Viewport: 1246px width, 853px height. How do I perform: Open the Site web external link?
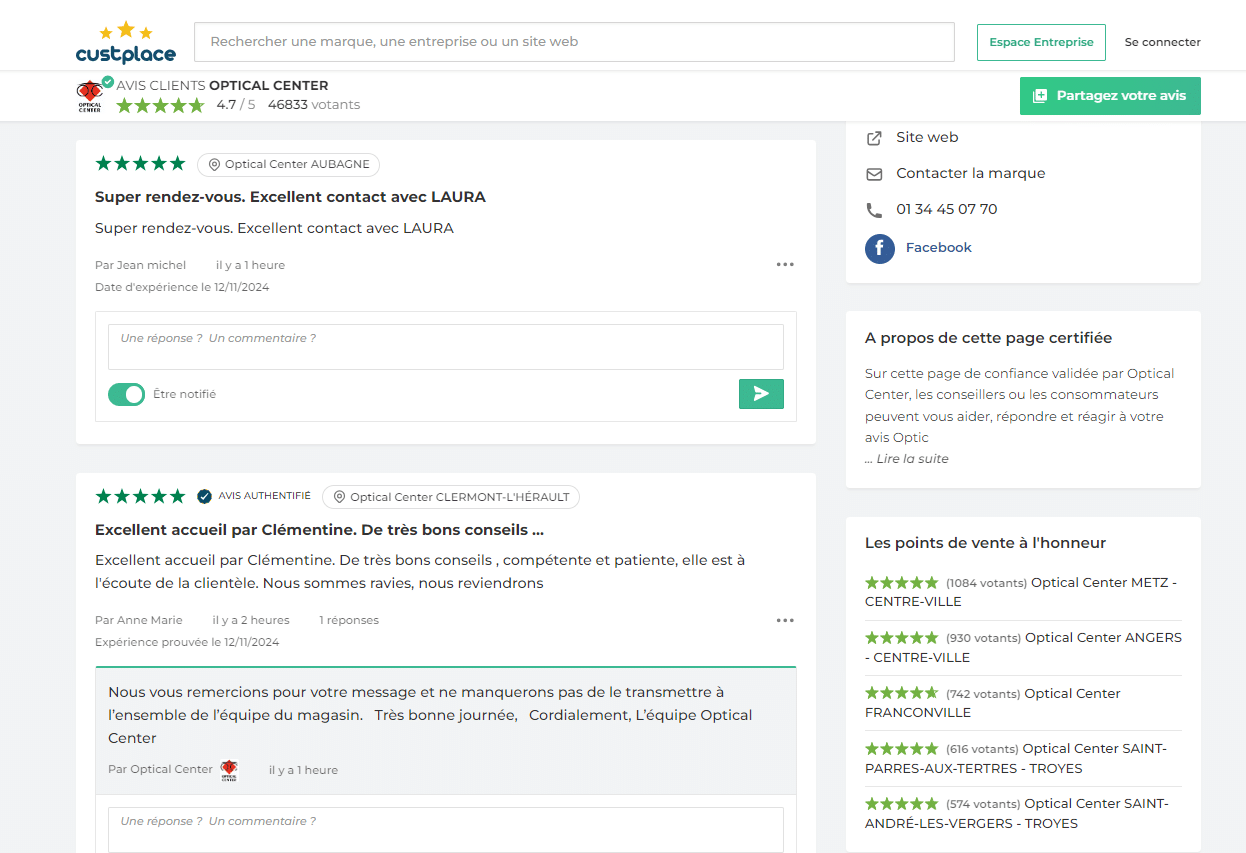(x=926, y=137)
